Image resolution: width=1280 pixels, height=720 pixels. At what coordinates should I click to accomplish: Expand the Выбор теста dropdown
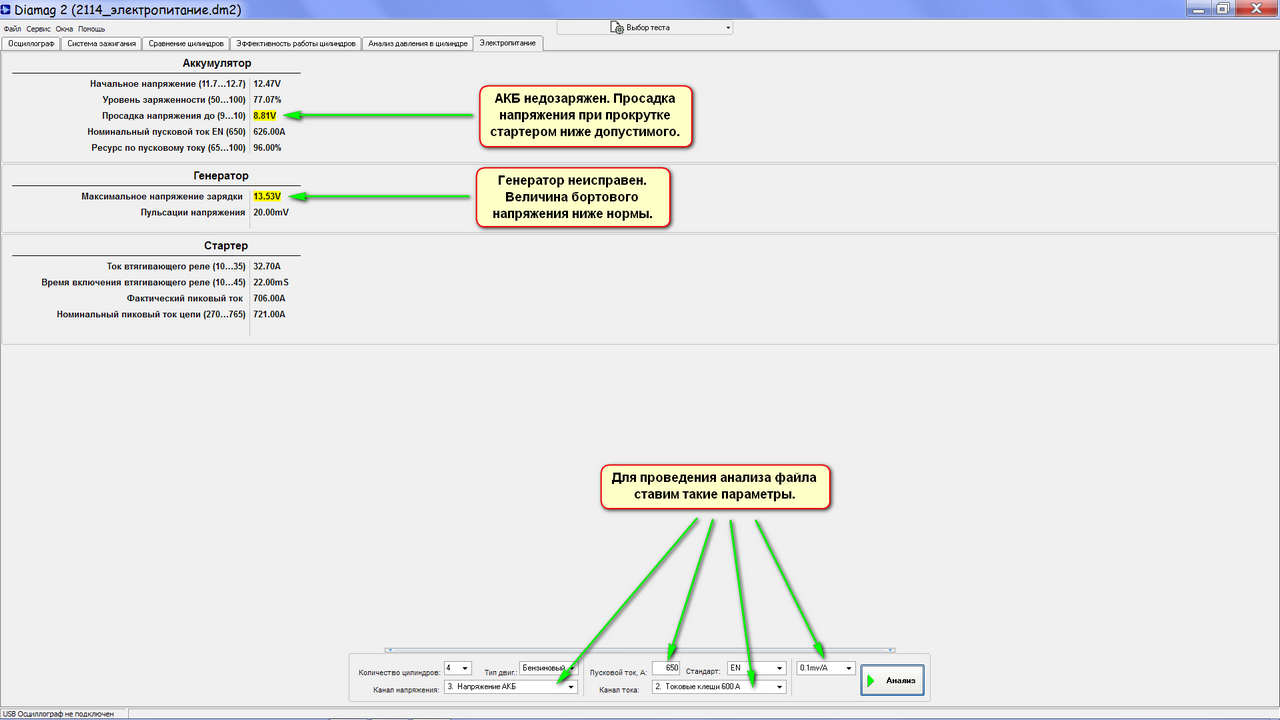(x=645, y=28)
